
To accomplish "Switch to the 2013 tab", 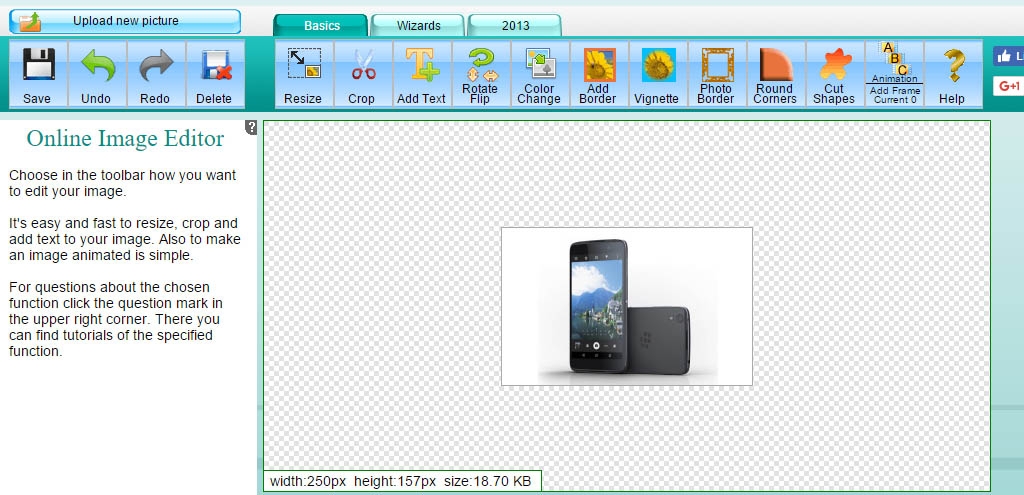I will 515,26.
